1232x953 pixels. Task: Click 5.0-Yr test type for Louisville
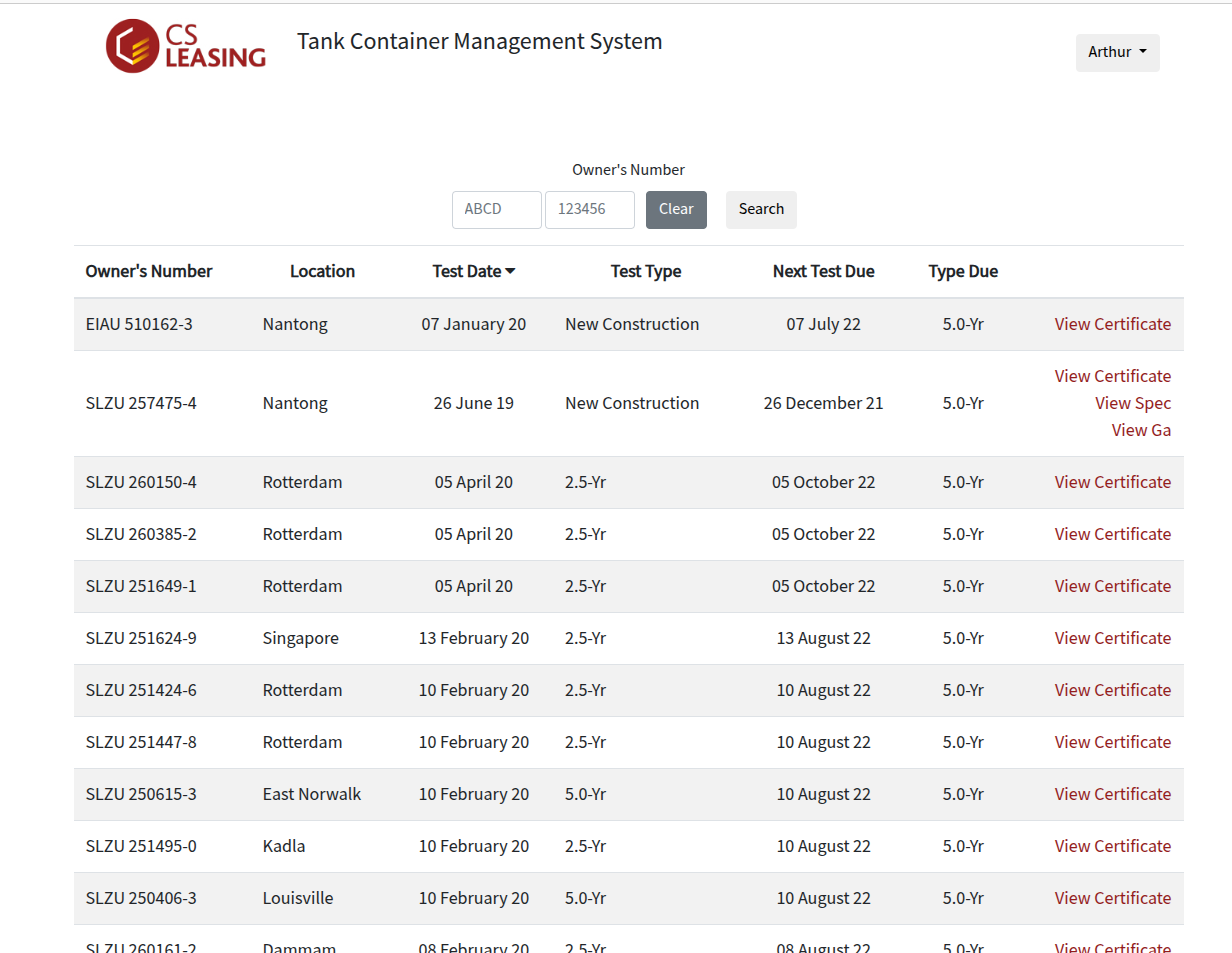point(585,898)
